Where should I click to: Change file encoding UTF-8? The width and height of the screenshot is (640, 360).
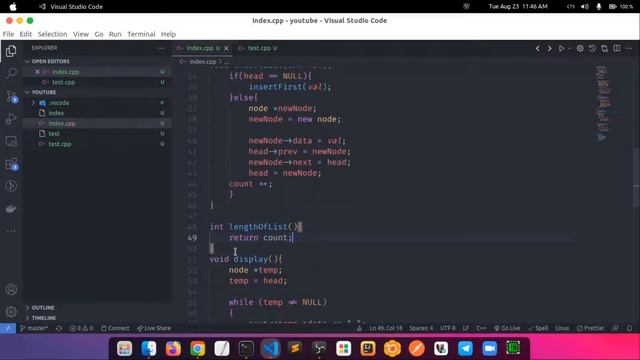click(x=448, y=328)
